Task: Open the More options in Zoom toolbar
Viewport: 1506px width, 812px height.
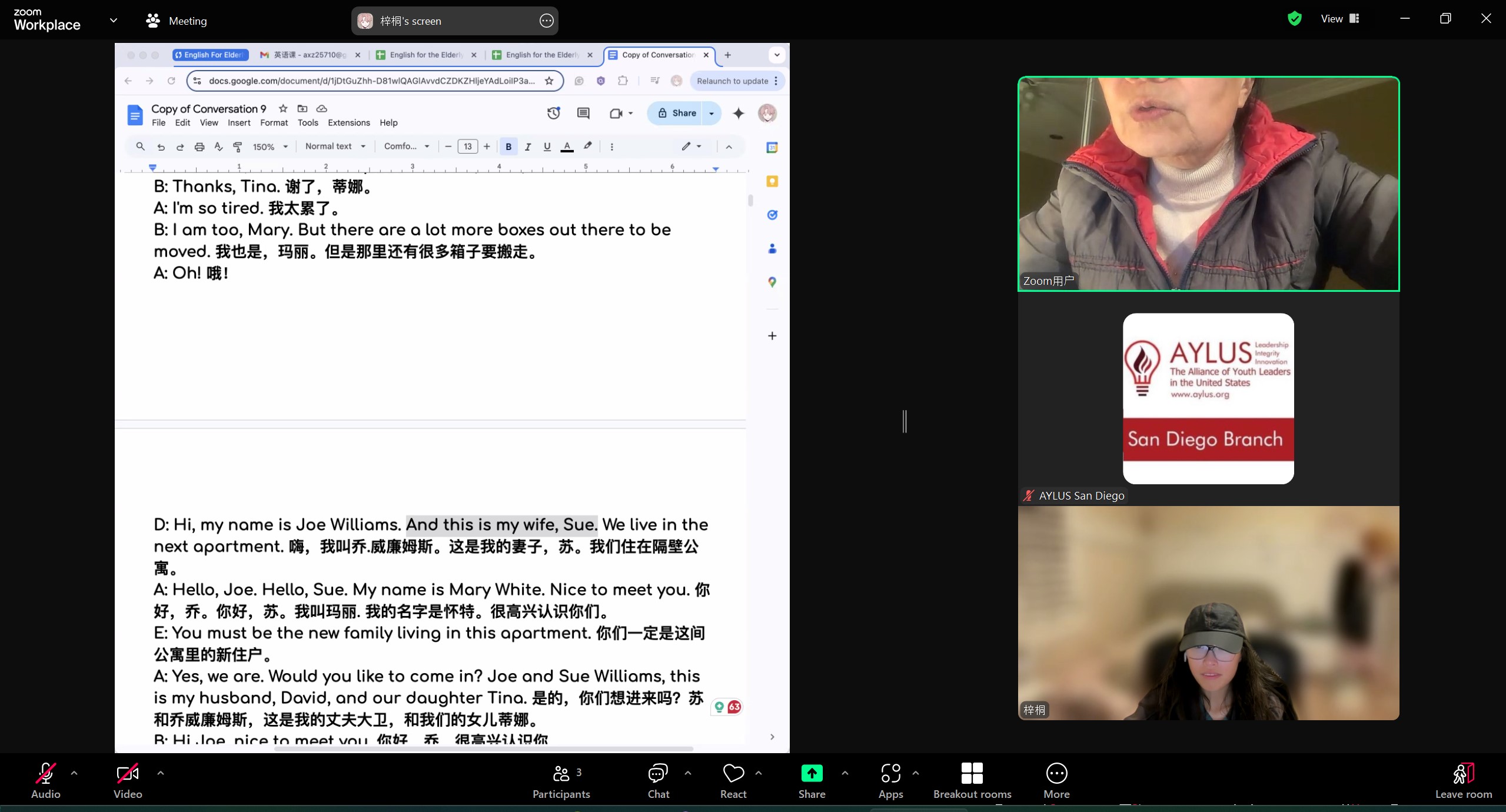Action: [x=1056, y=781]
